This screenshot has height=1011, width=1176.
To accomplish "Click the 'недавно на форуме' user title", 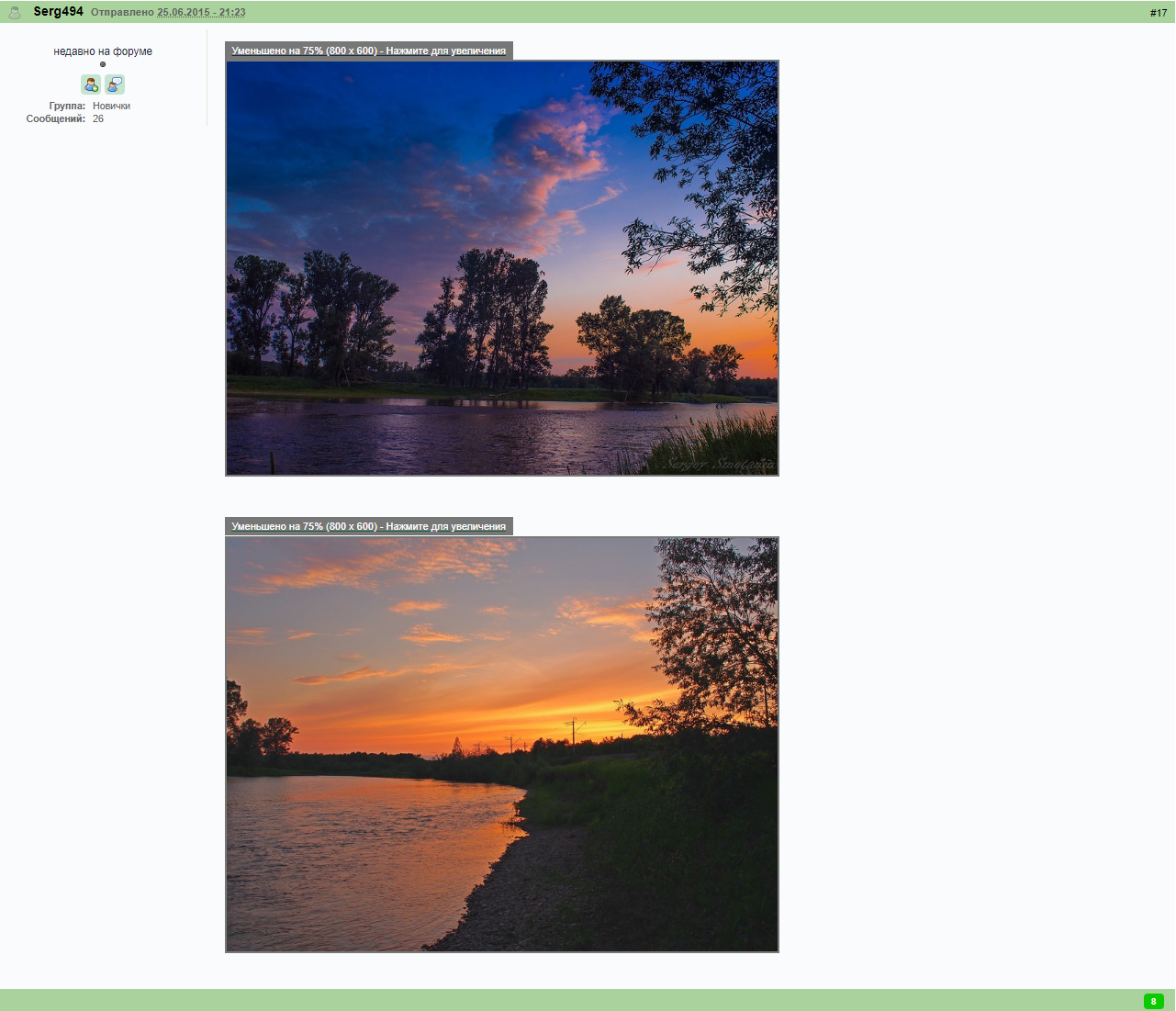I will [103, 51].
